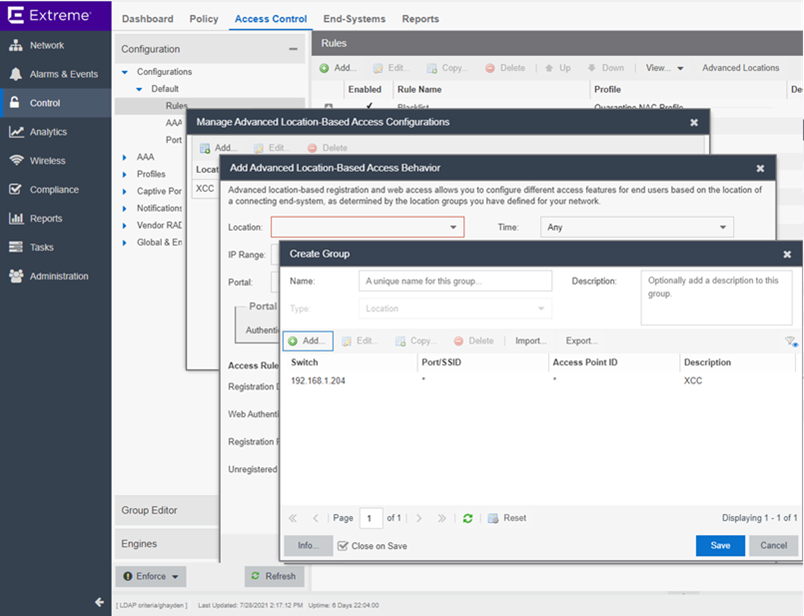
Task: Click Copy in the Rules toolbar
Action: pyautogui.click(x=447, y=68)
